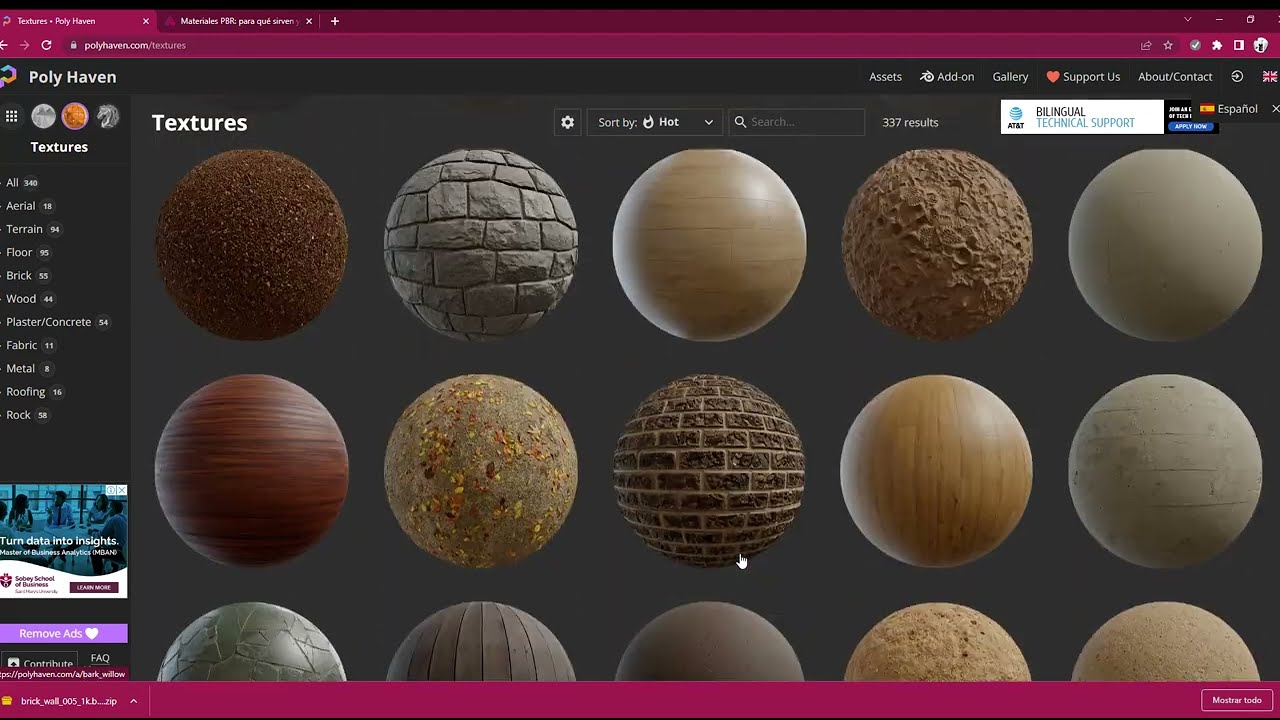
Task: Open the Add-on page link
Action: point(947,77)
